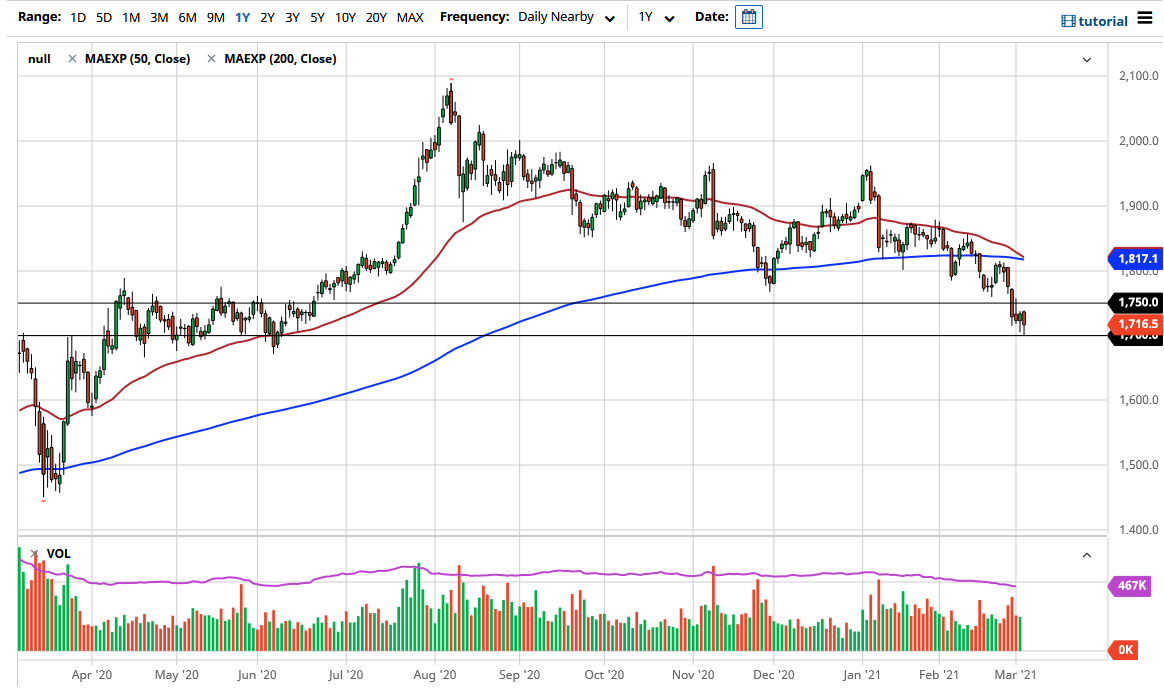Click the Jan '21 axis label
The image size is (1164, 700).
point(862,675)
